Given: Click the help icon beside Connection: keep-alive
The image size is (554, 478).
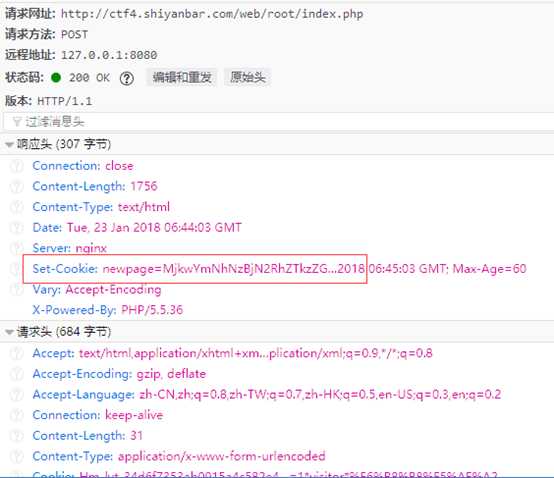Looking at the screenshot, I should [16, 415].
